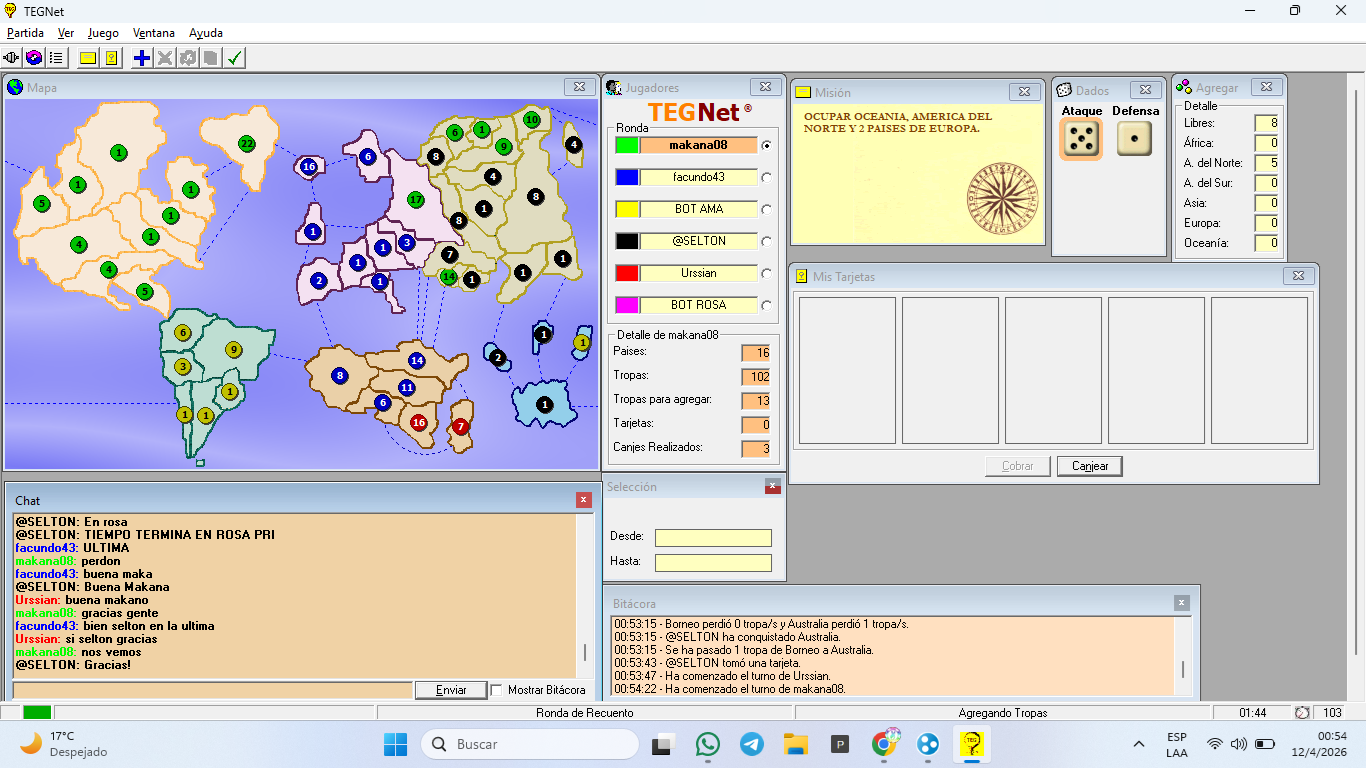
Task: Click the connect plug toolbar icon
Action: point(12,58)
